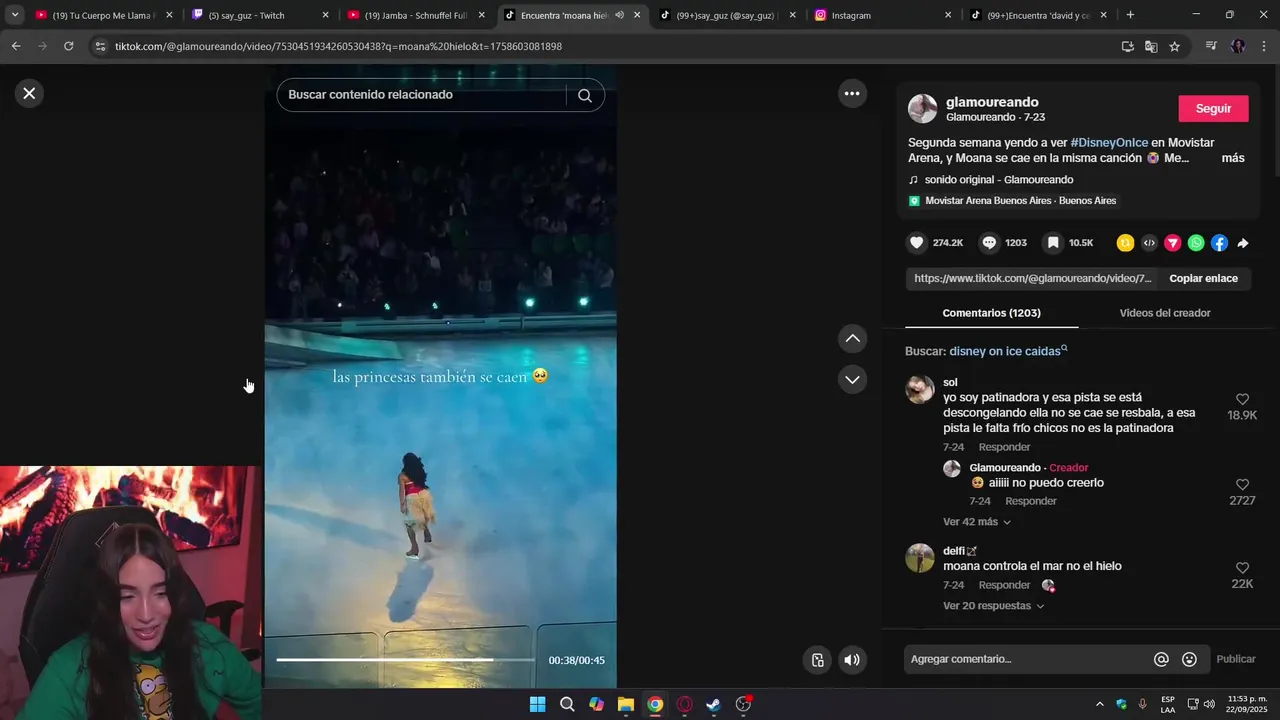Click the search magnifier in related content bar
The width and height of the screenshot is (1280, 720).
[x=585, y=95]
